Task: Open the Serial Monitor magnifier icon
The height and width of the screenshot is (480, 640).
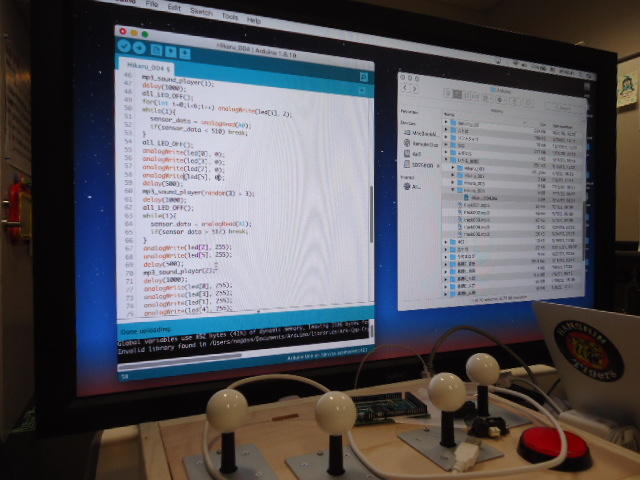Action: [x=364, y=77]
